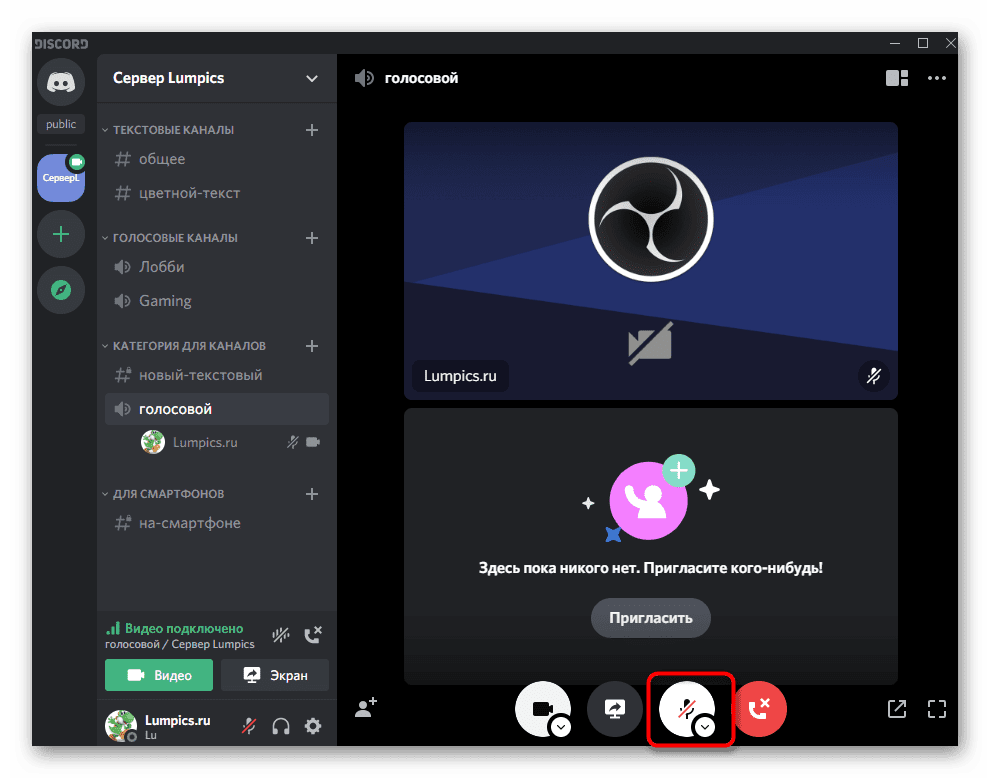
Task: Select the голосовой voice channel in sidebar
Action: click(x=217, y=409)
